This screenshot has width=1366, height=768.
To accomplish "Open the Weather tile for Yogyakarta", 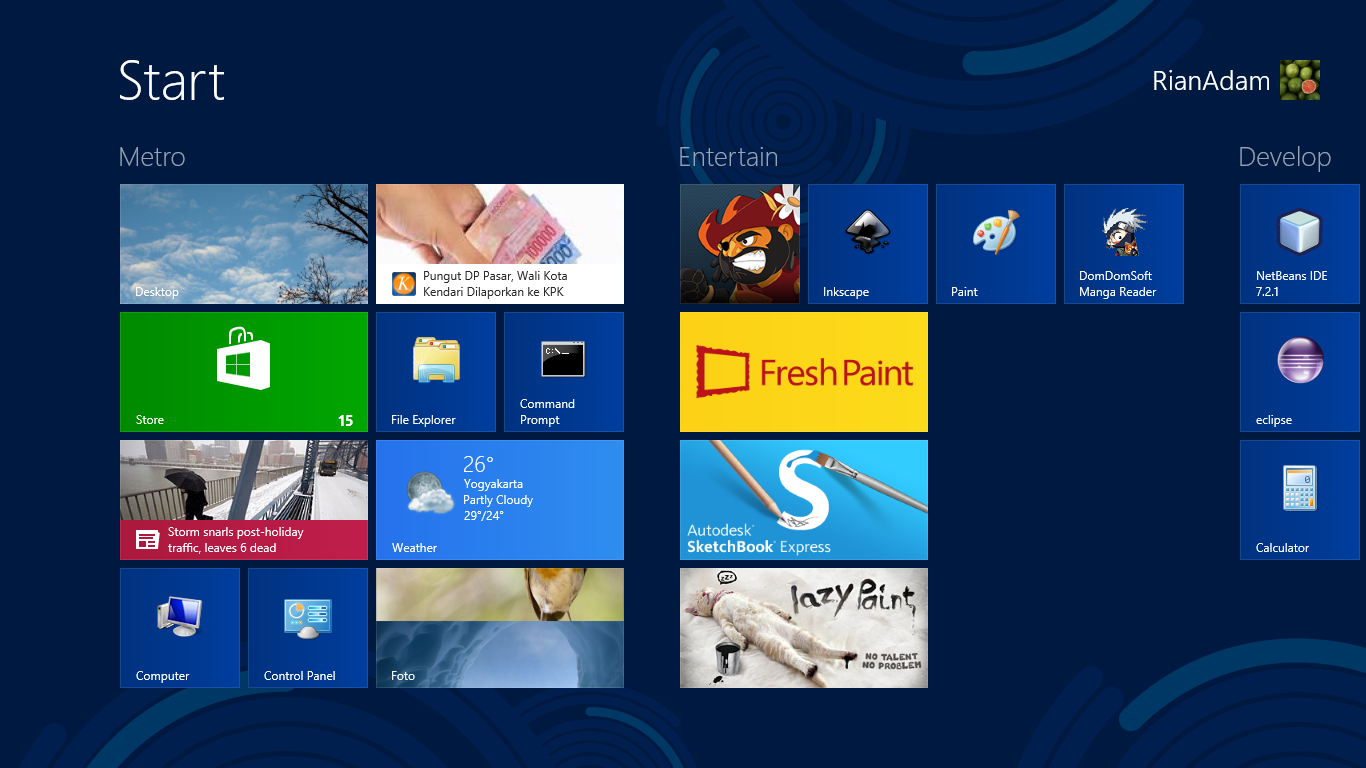I will coord(500,500).
